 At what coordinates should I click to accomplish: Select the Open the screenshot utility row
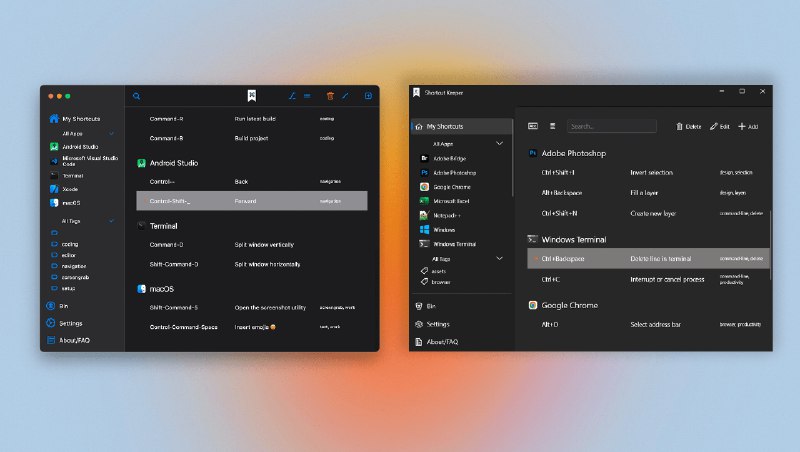coord(252,308)
